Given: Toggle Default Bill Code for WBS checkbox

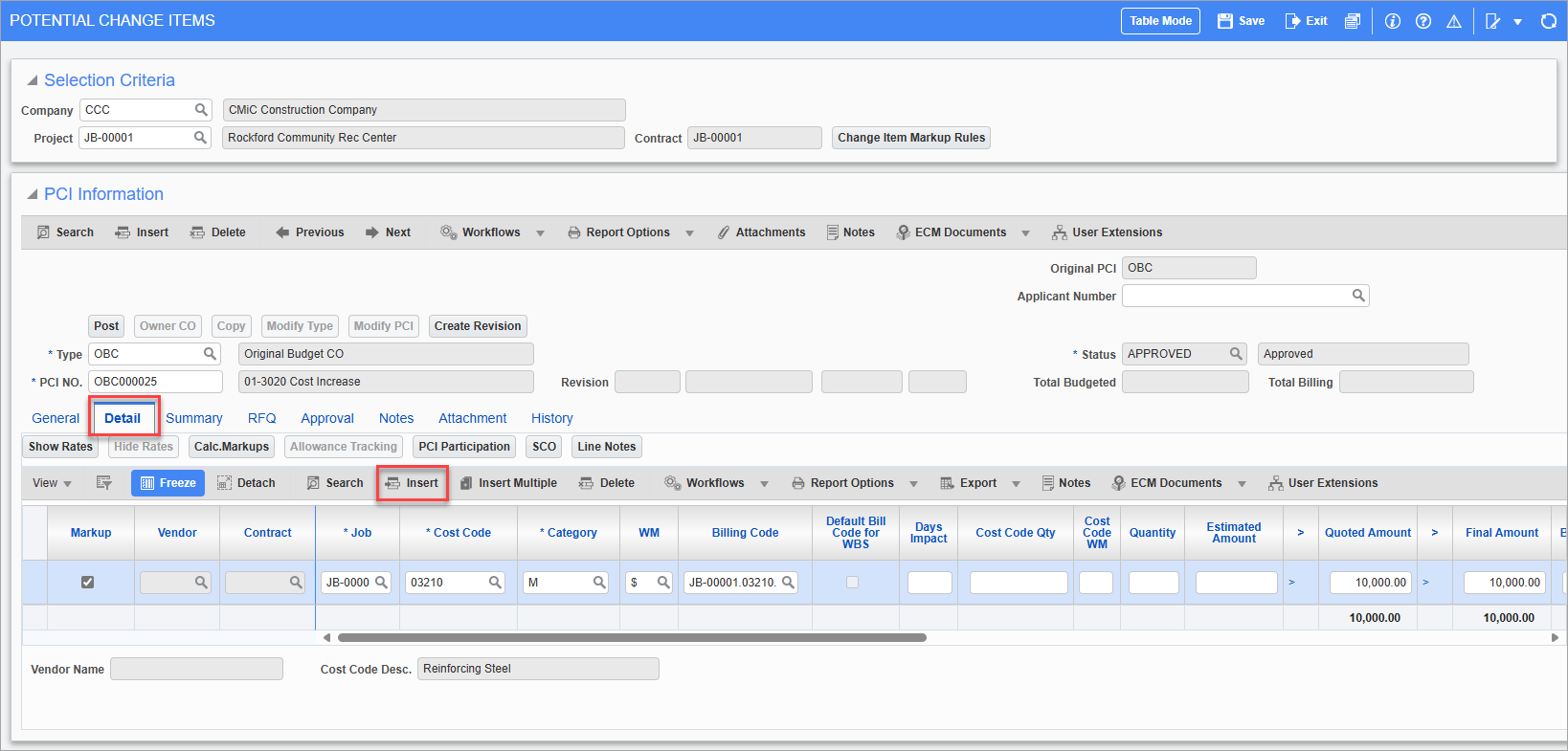Looking at the screenshot, I should pos(853,582).
